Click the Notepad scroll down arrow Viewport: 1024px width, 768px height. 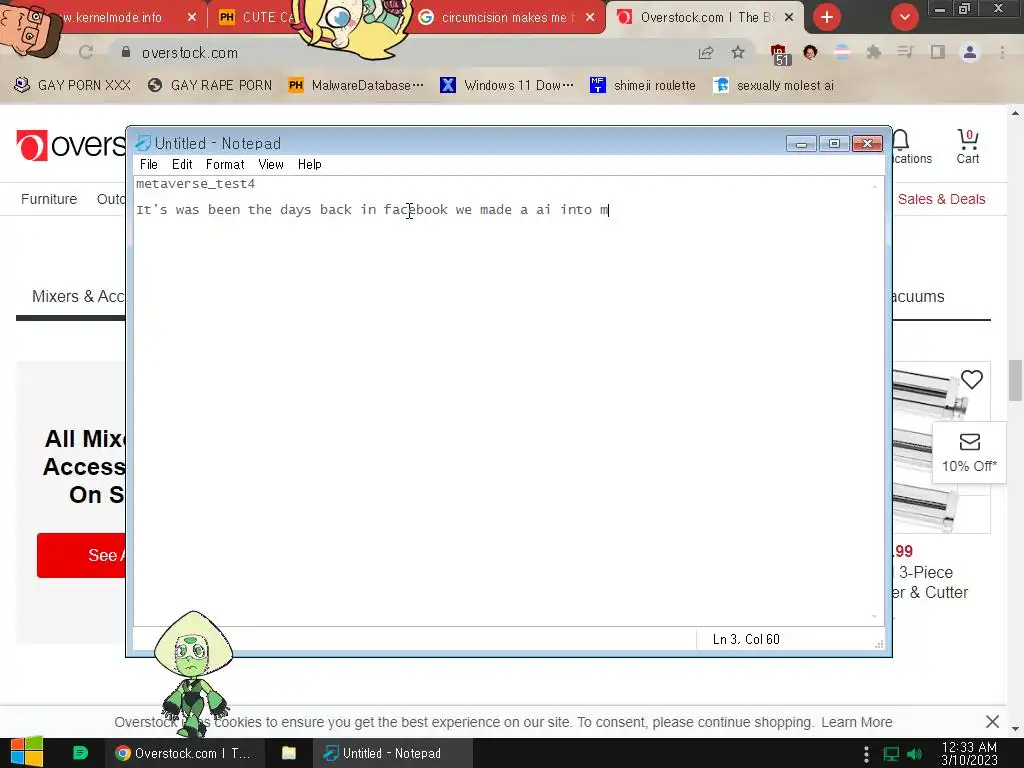click(874, 616)
